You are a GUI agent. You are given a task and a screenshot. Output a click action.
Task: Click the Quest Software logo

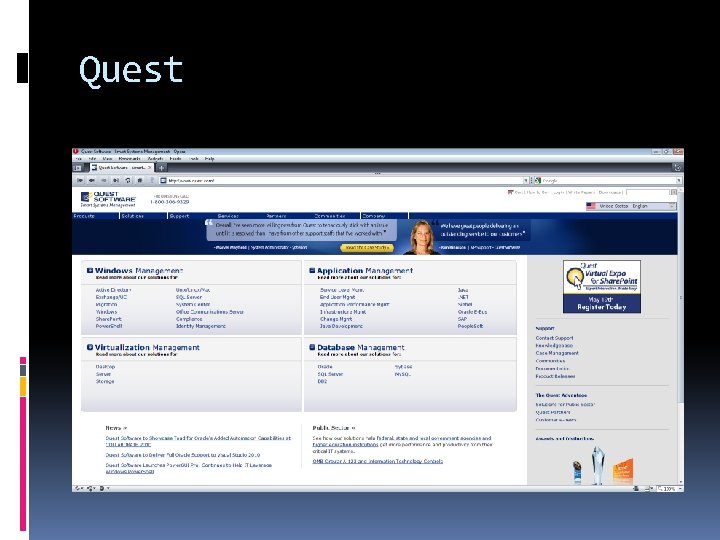108,199
